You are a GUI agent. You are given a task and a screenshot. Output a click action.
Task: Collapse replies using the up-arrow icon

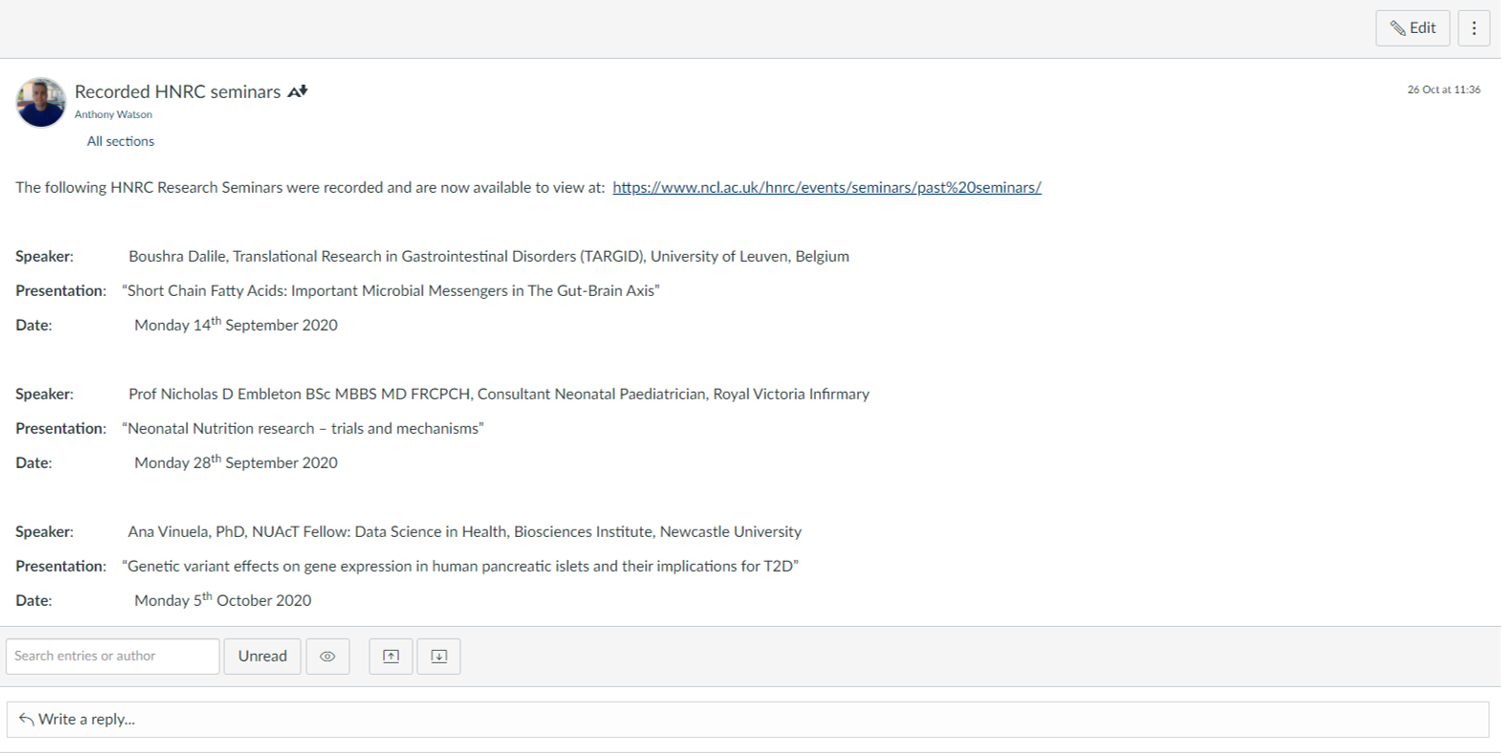click(x=391, y=656)
